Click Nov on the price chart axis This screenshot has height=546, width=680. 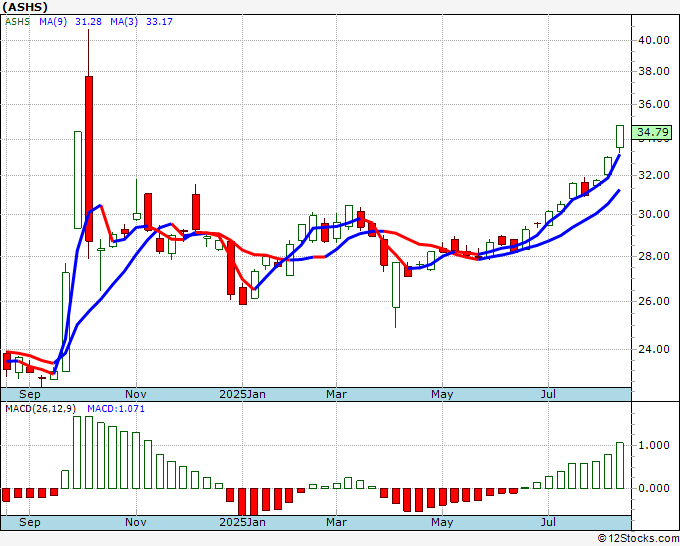tap(136, 394)
